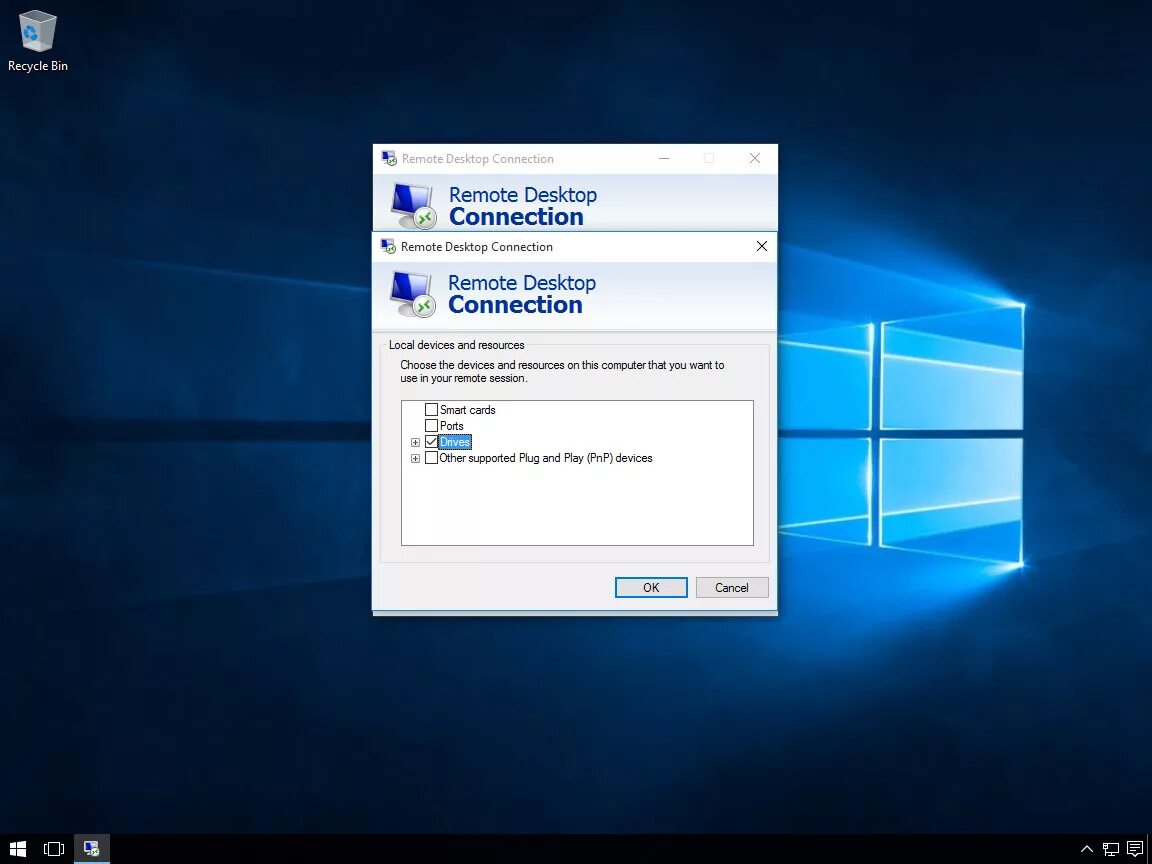1152x864 pixels.
Task: Check Other supported Plug and Play devices
Action: click(x=431, y=458)
